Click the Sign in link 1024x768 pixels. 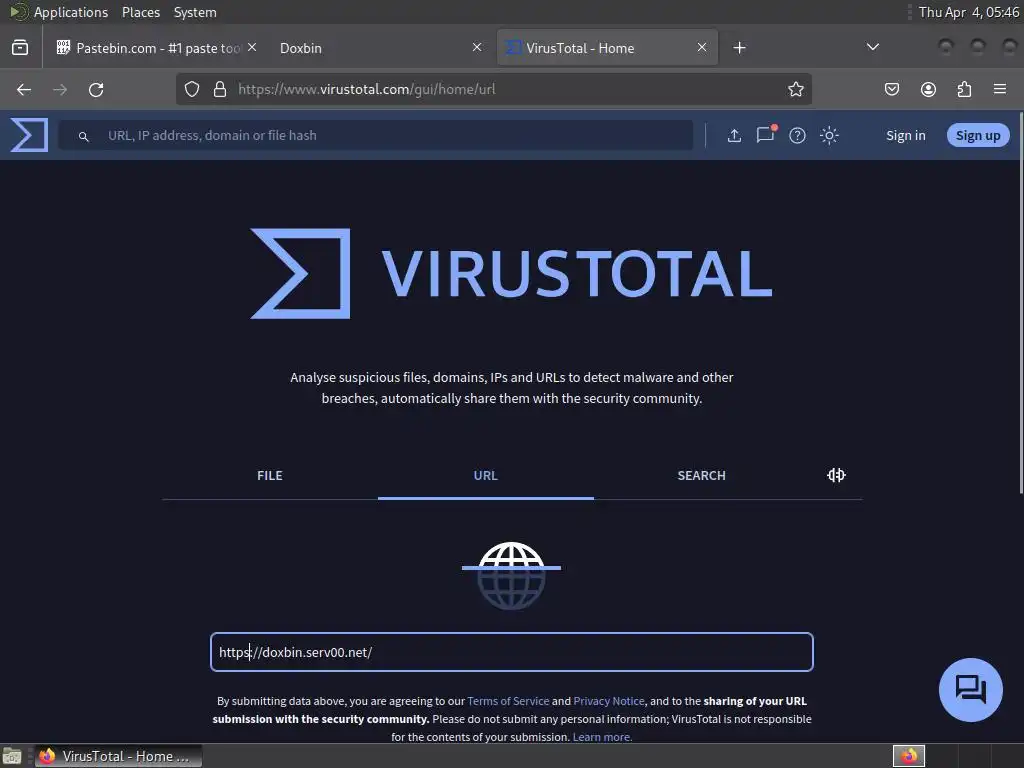(906, 135)
